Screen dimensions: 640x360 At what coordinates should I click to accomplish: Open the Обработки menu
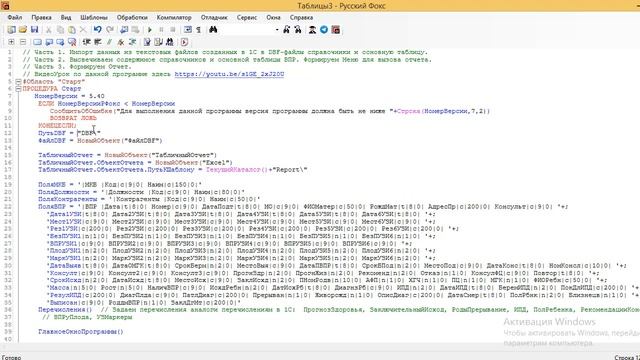pos(132,18)
